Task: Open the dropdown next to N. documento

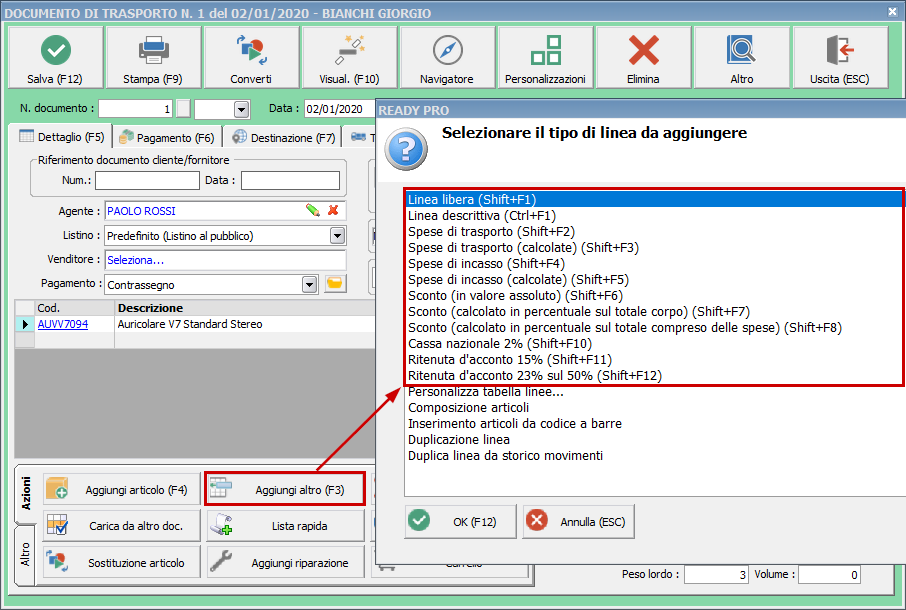Action: (x=241, y=109)
